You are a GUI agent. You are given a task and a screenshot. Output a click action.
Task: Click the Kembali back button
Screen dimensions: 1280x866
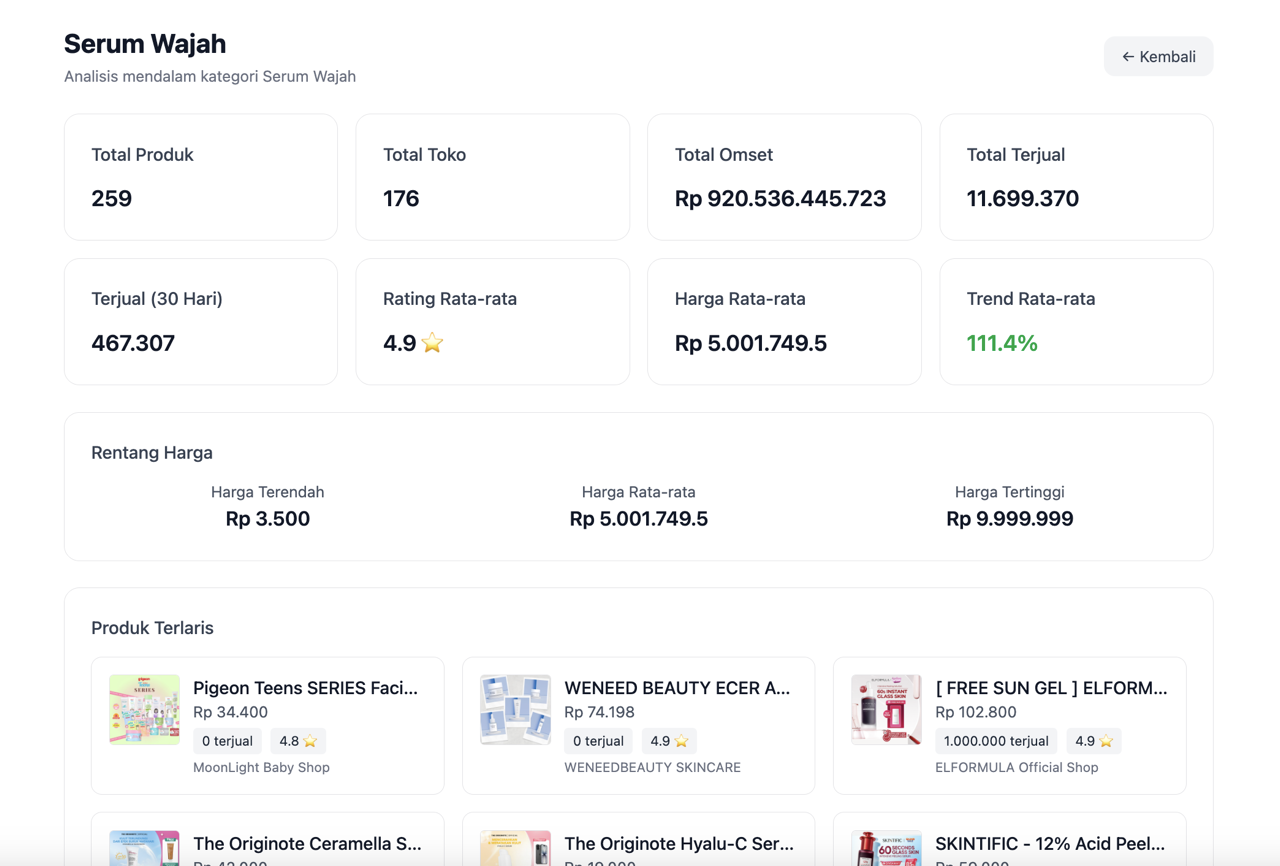tap(1158, 57)
